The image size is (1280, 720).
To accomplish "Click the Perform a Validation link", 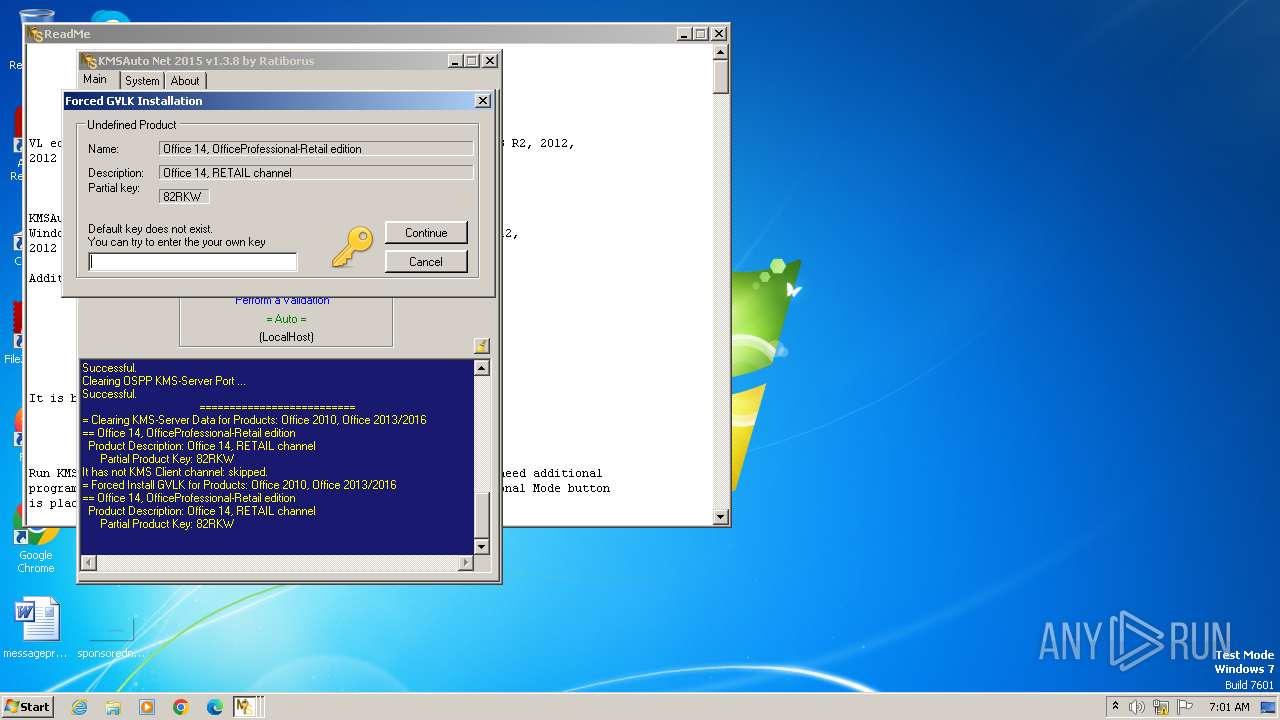I will pyautogui.click(x=282, y=300).
